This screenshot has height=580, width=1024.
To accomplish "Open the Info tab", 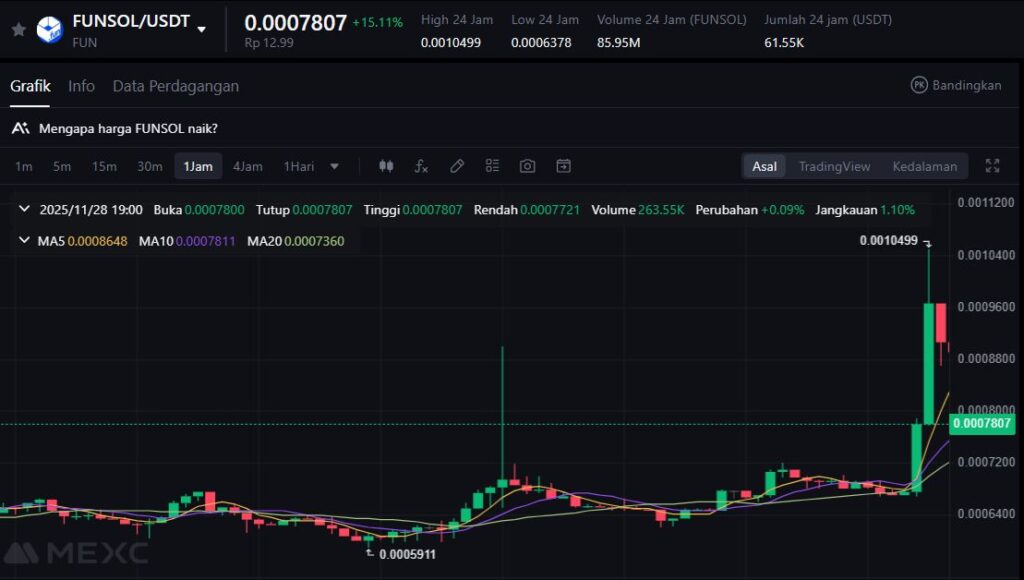I will click(81, 86).
